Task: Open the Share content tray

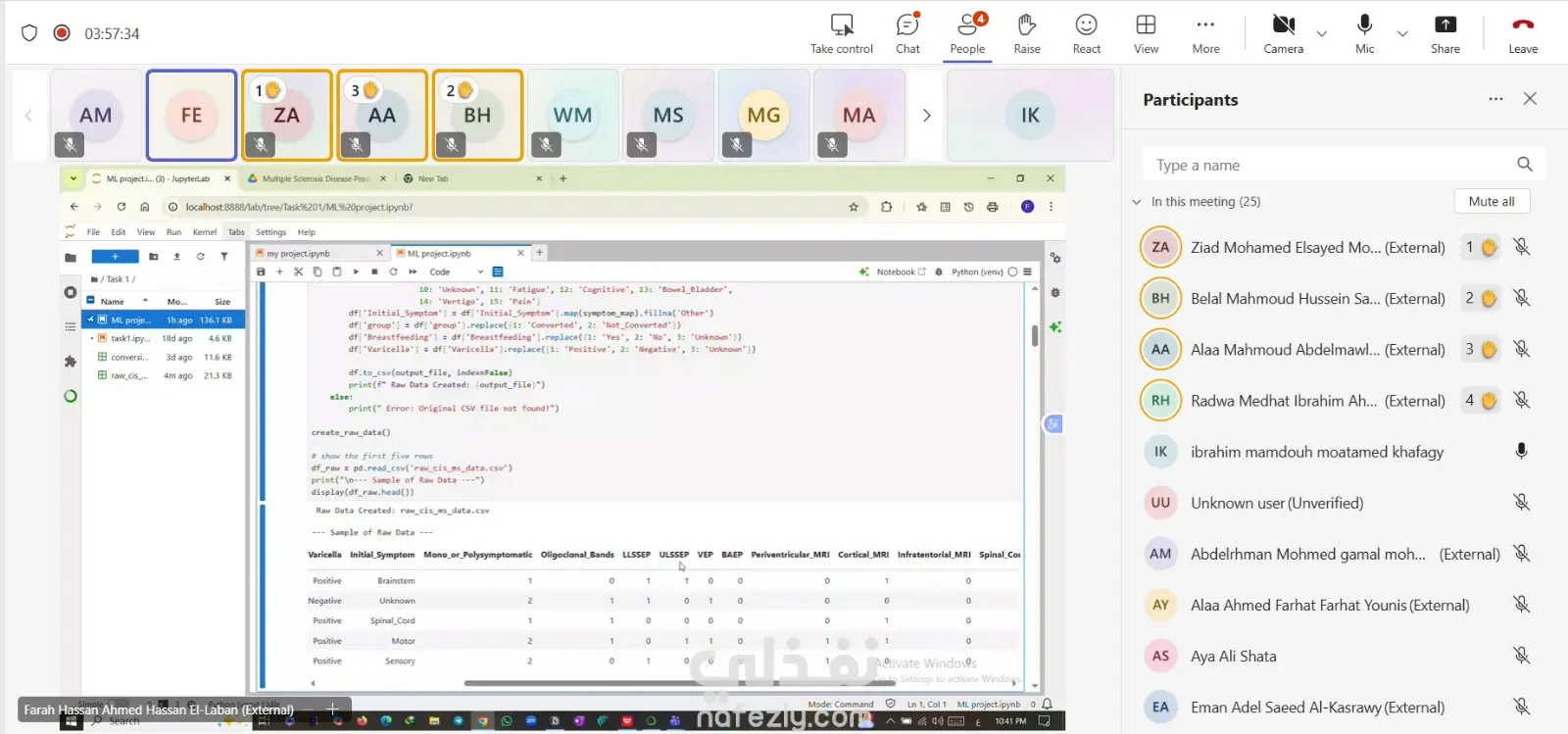Action: pos(1445,33)
